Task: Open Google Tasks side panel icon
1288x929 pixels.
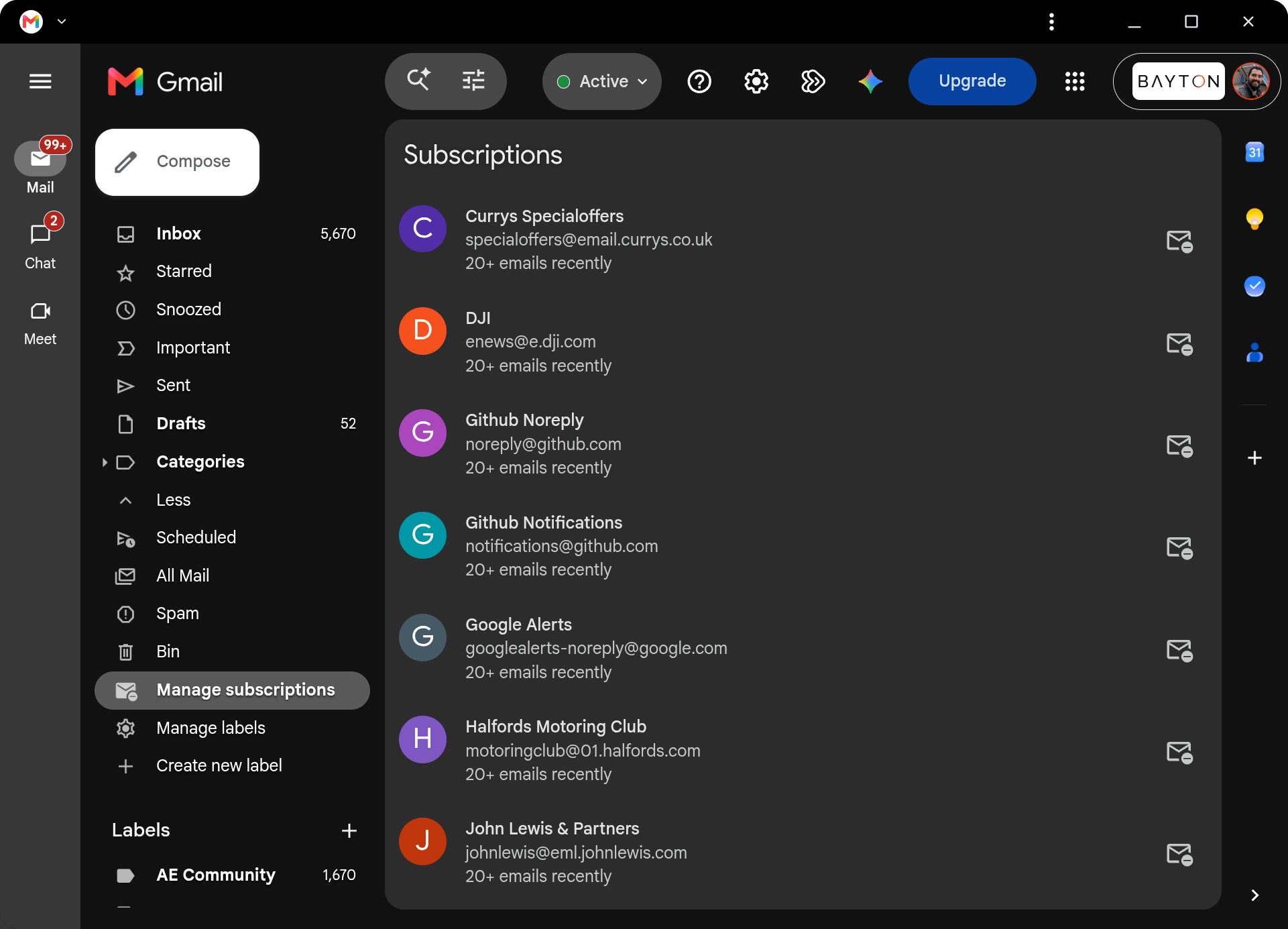Action: (x=1254, y=286)
